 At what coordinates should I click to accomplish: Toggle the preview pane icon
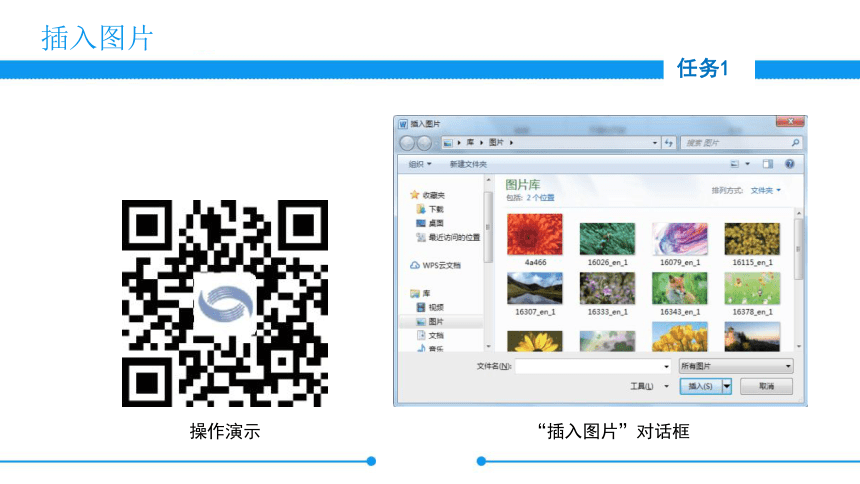pyautogui.click(x=767, y=164)
